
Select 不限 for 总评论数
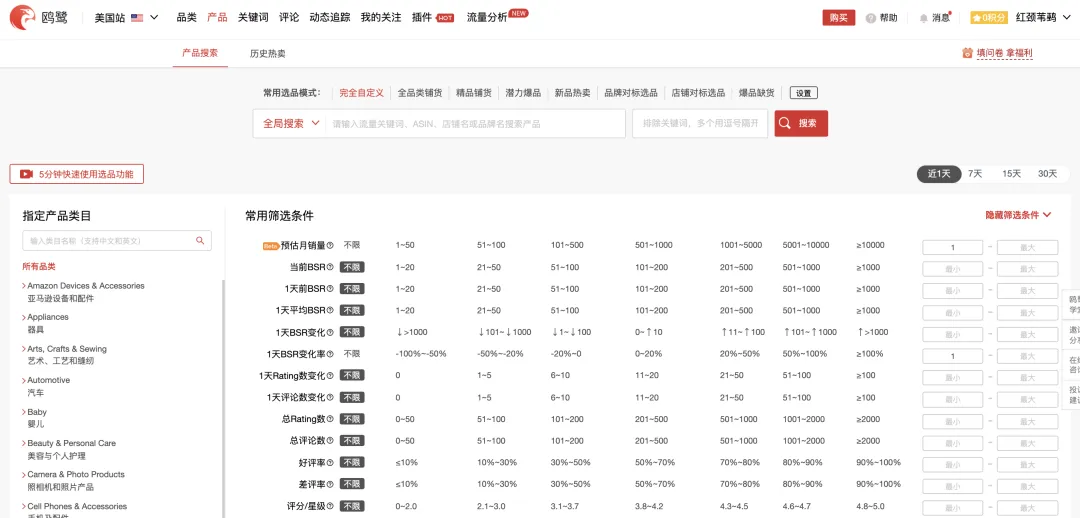click(352, 441)
